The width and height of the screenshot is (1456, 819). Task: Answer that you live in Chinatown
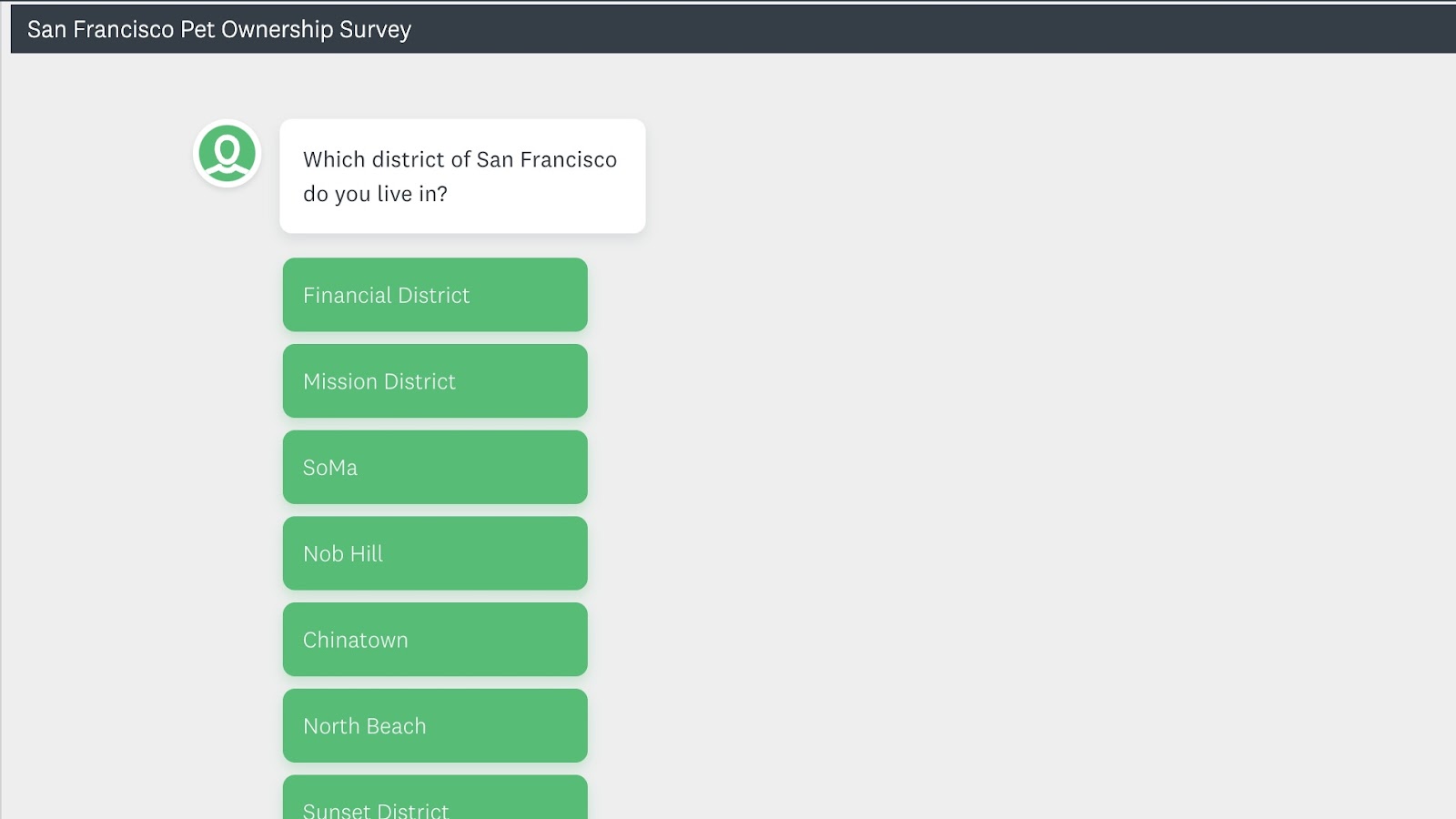[435, 640]
